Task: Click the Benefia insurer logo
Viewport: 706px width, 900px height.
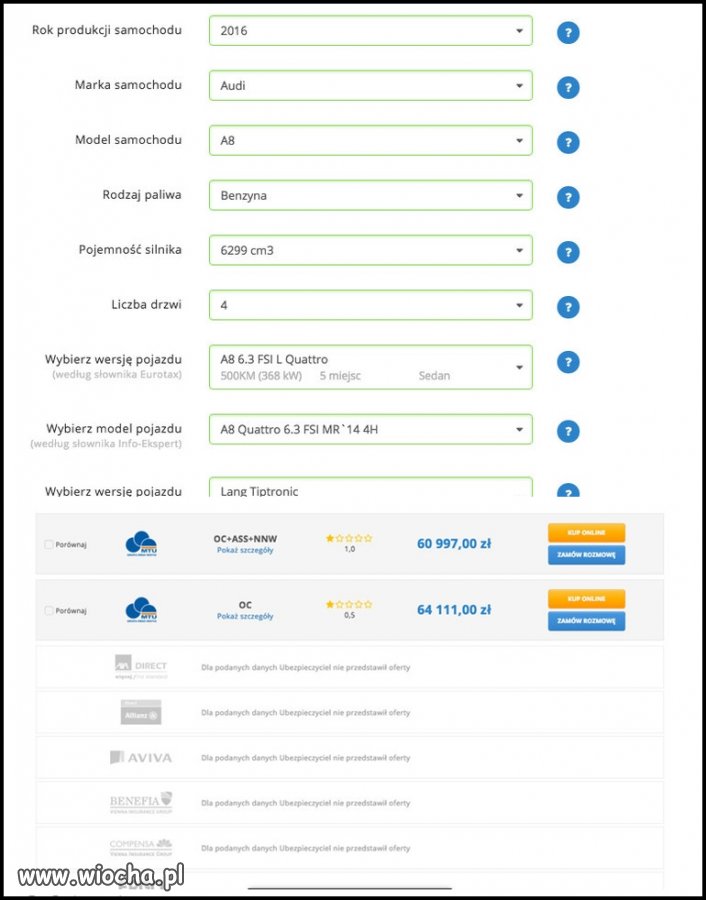Action: pos(141,802)
